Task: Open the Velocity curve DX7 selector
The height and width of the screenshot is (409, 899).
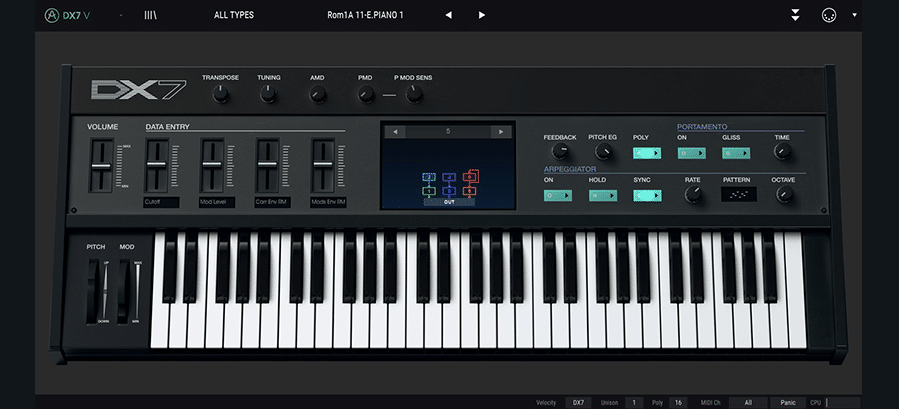Action: [x=579, y=403]
